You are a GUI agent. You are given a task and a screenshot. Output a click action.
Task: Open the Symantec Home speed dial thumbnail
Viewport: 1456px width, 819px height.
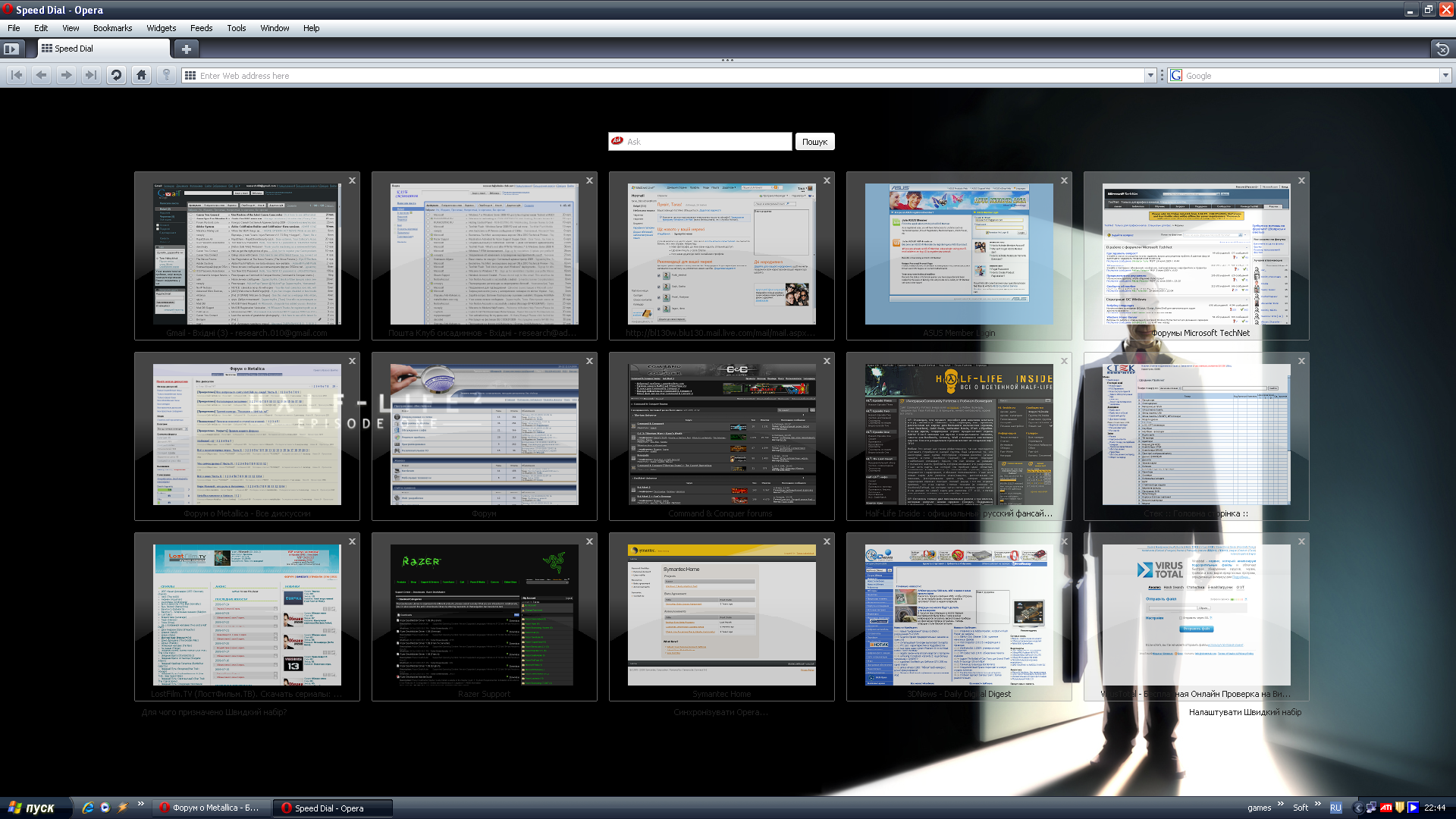tap(721, 614)
